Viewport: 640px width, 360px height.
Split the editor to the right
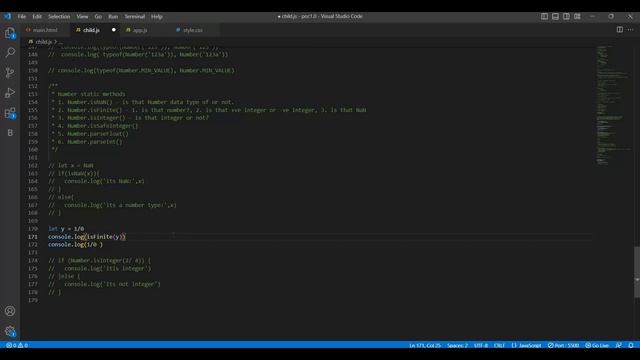pos(620,30)
